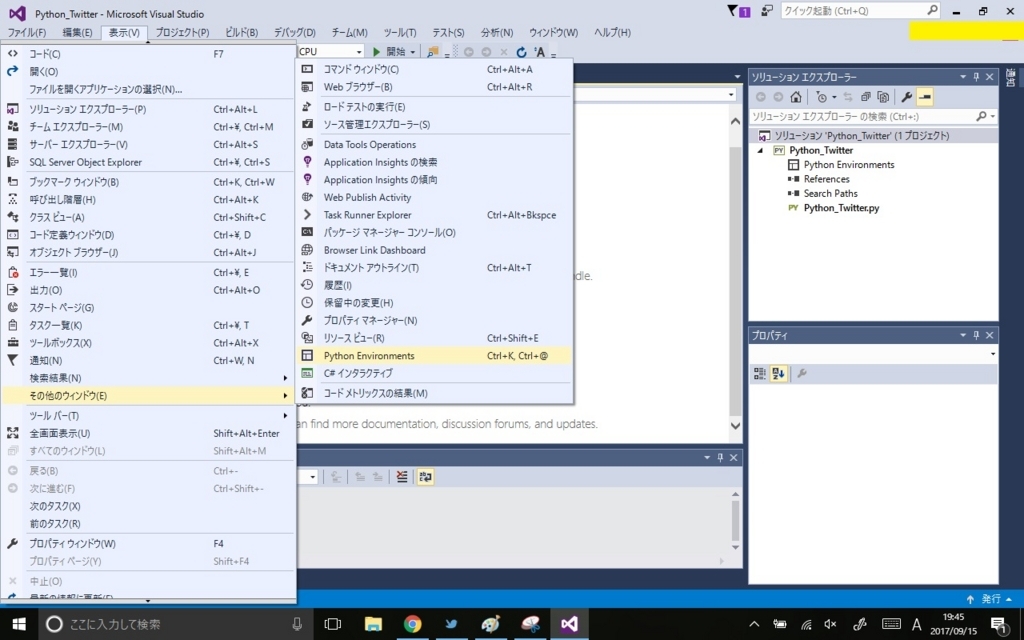
Task: Choose Web ブラウザー(B) menu item
Action: click(x=435, y=87)
